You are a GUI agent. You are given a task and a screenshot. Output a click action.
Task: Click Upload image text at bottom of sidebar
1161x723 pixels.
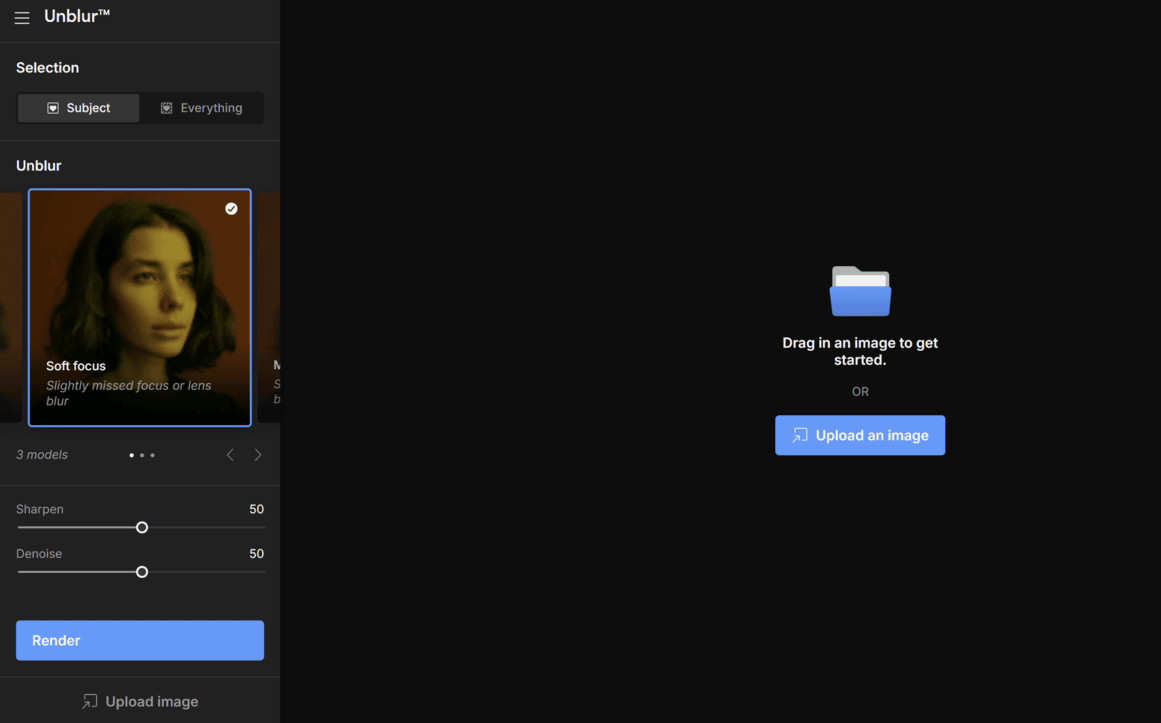(x=151, y=701)
